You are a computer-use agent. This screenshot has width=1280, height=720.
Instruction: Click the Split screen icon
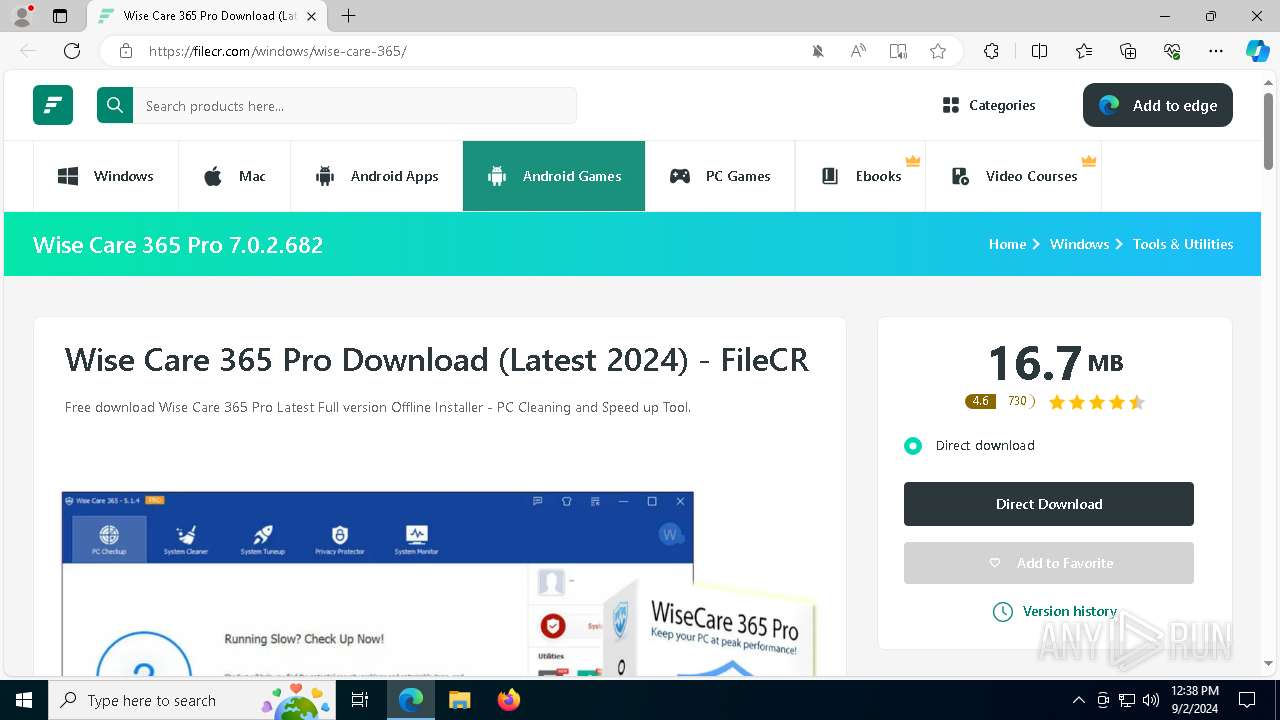coord(1039,51)
